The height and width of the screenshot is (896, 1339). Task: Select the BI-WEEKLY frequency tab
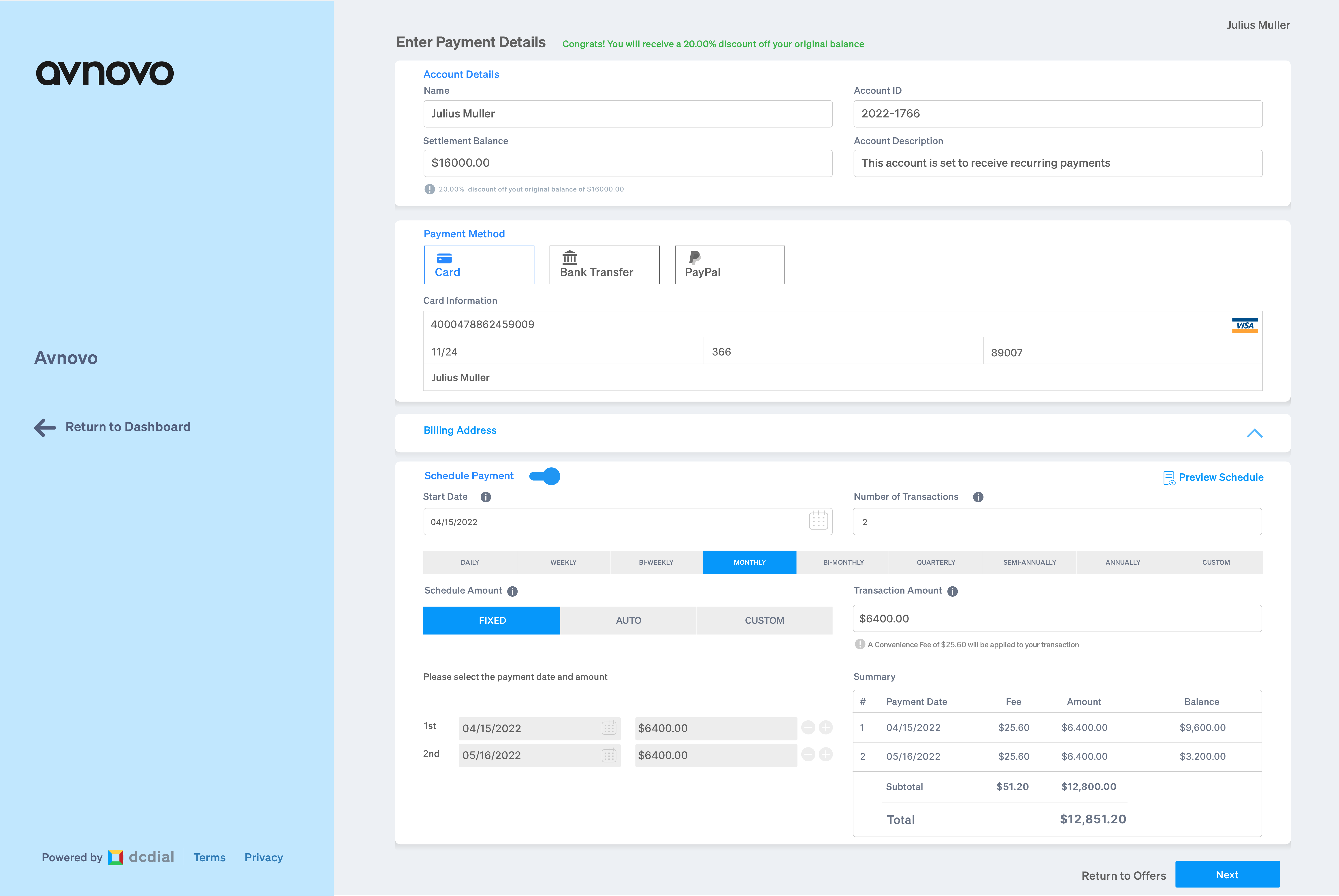point(656,562)
